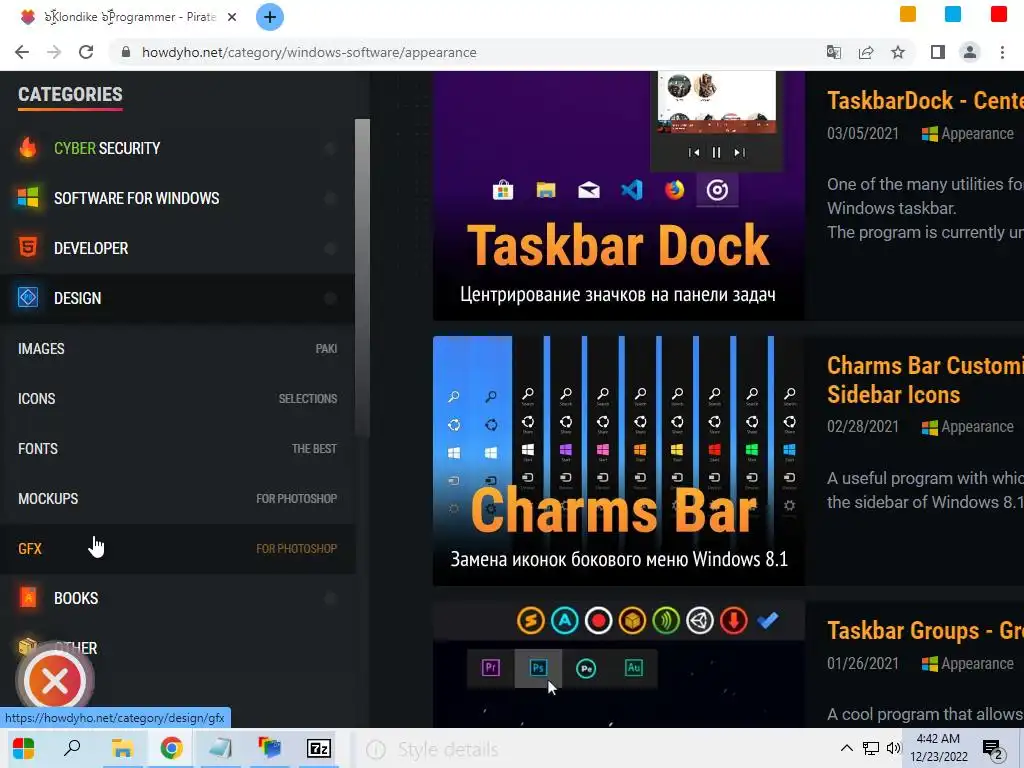
Task: Open the Mockups subcategory
Action: (176, 499)
